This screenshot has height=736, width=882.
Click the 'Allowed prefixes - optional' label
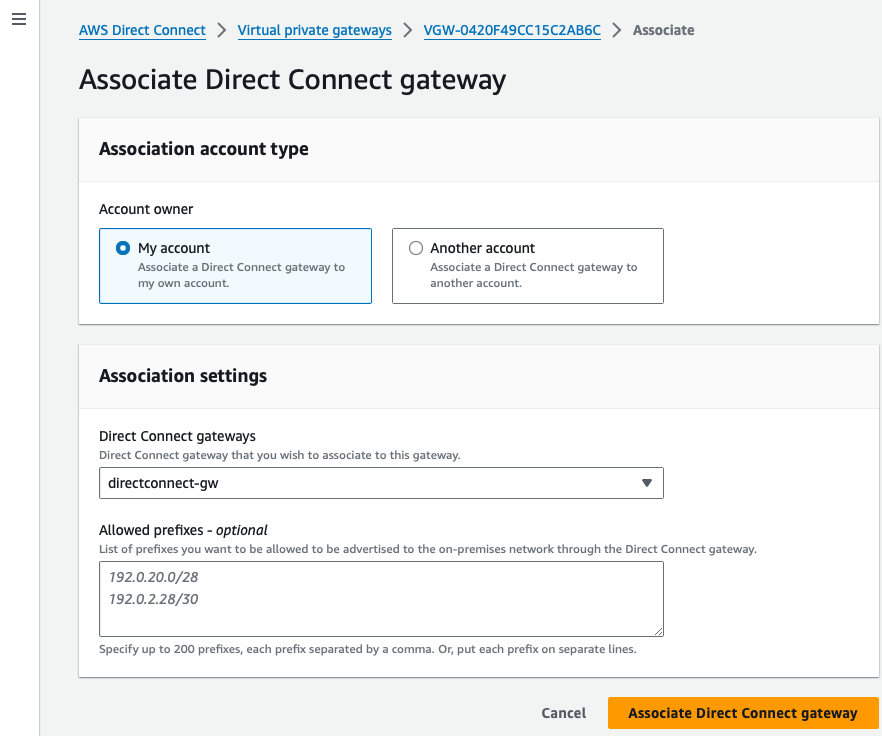point(183,530)
